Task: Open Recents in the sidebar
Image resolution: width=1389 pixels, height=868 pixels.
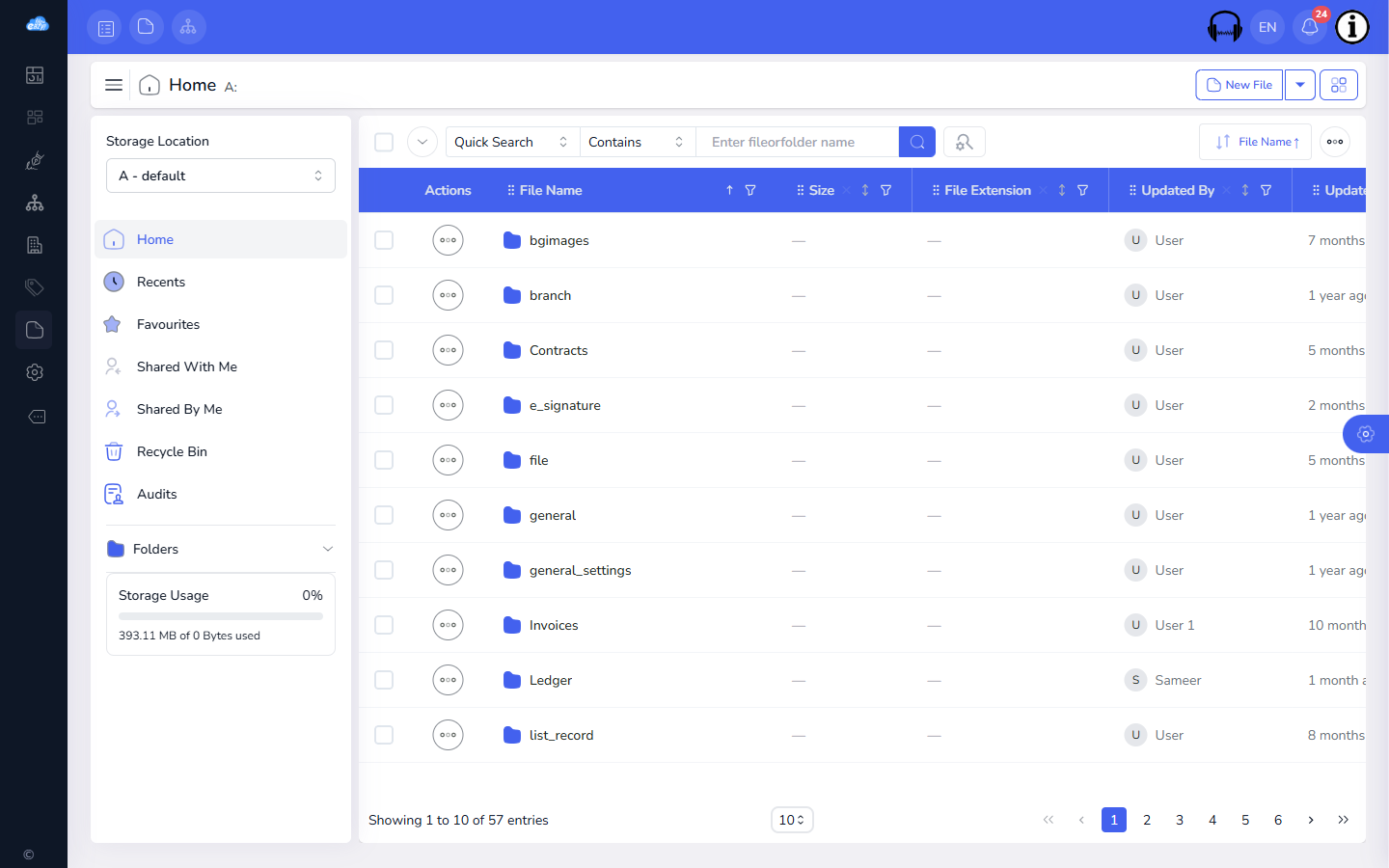Action: 221,282
